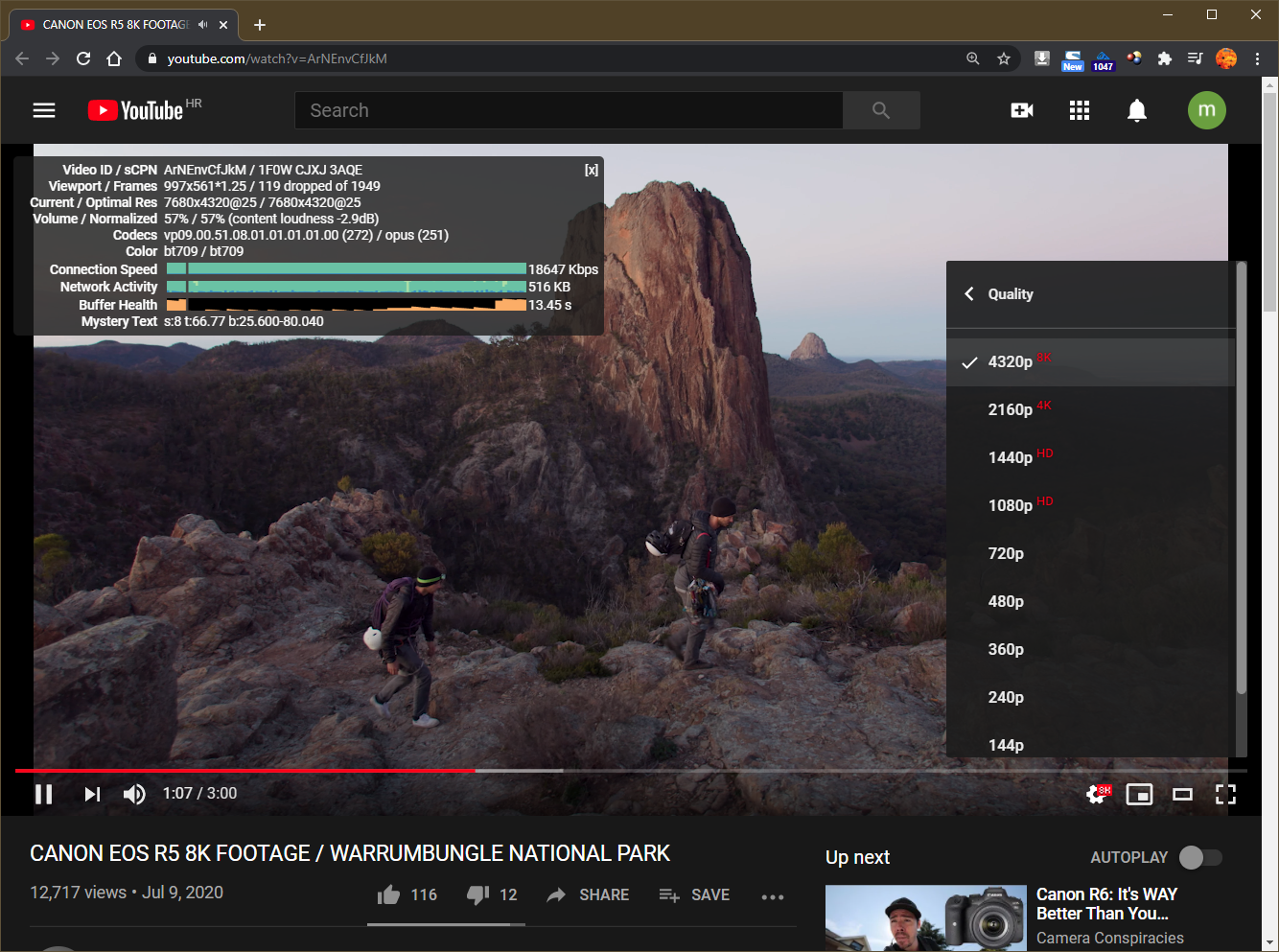Open the browser extensions puzzle icon

point(1165,58)
